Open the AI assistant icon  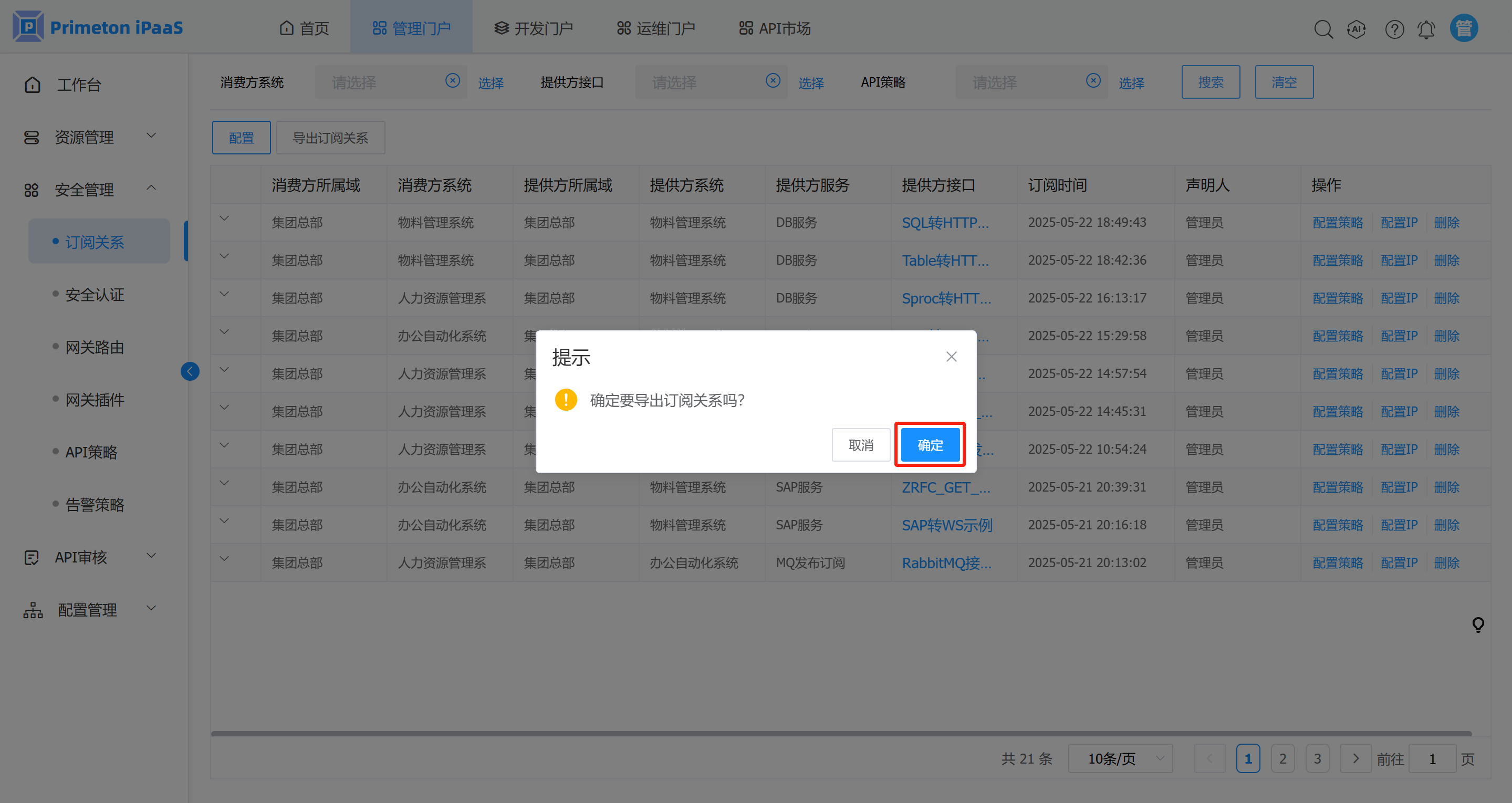[x=1357, y=29]
